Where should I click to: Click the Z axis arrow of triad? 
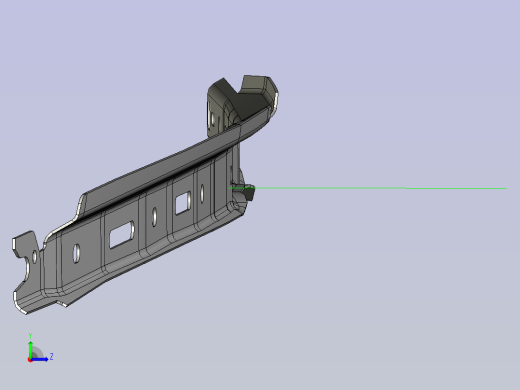40,359
